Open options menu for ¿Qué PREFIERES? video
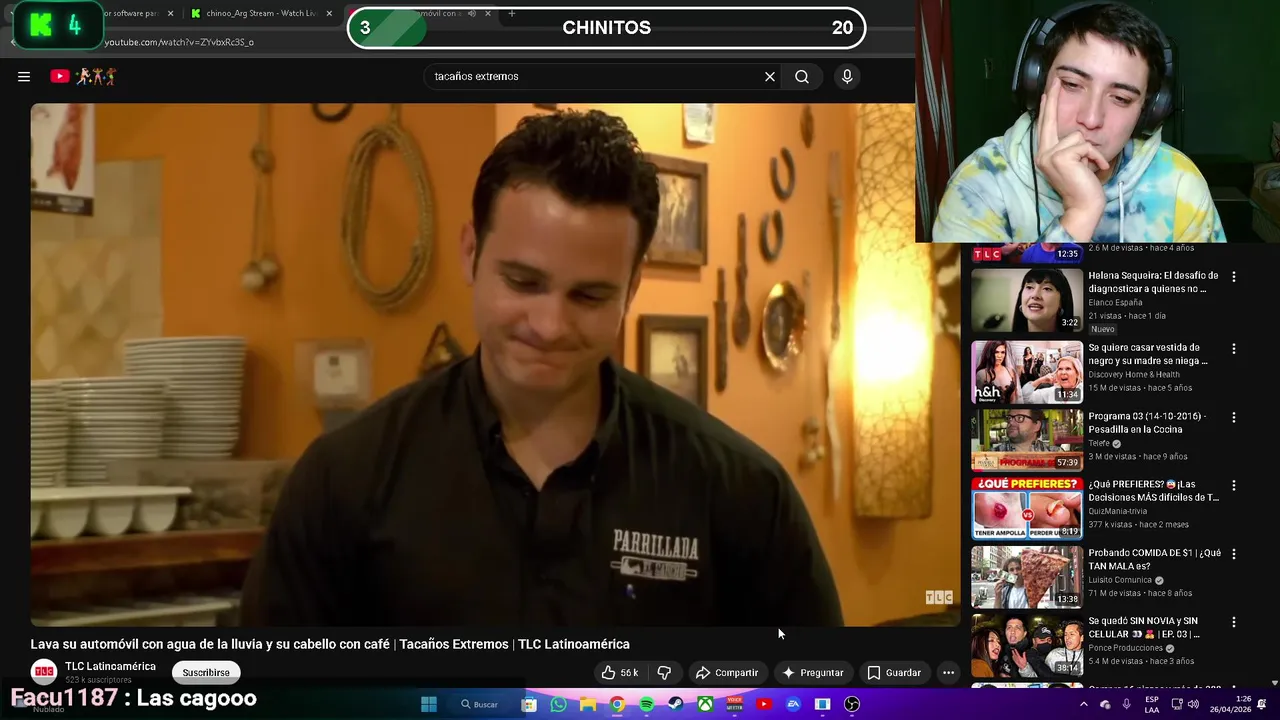Screen dimensions: 1280x720 (x=1233, y=485)
